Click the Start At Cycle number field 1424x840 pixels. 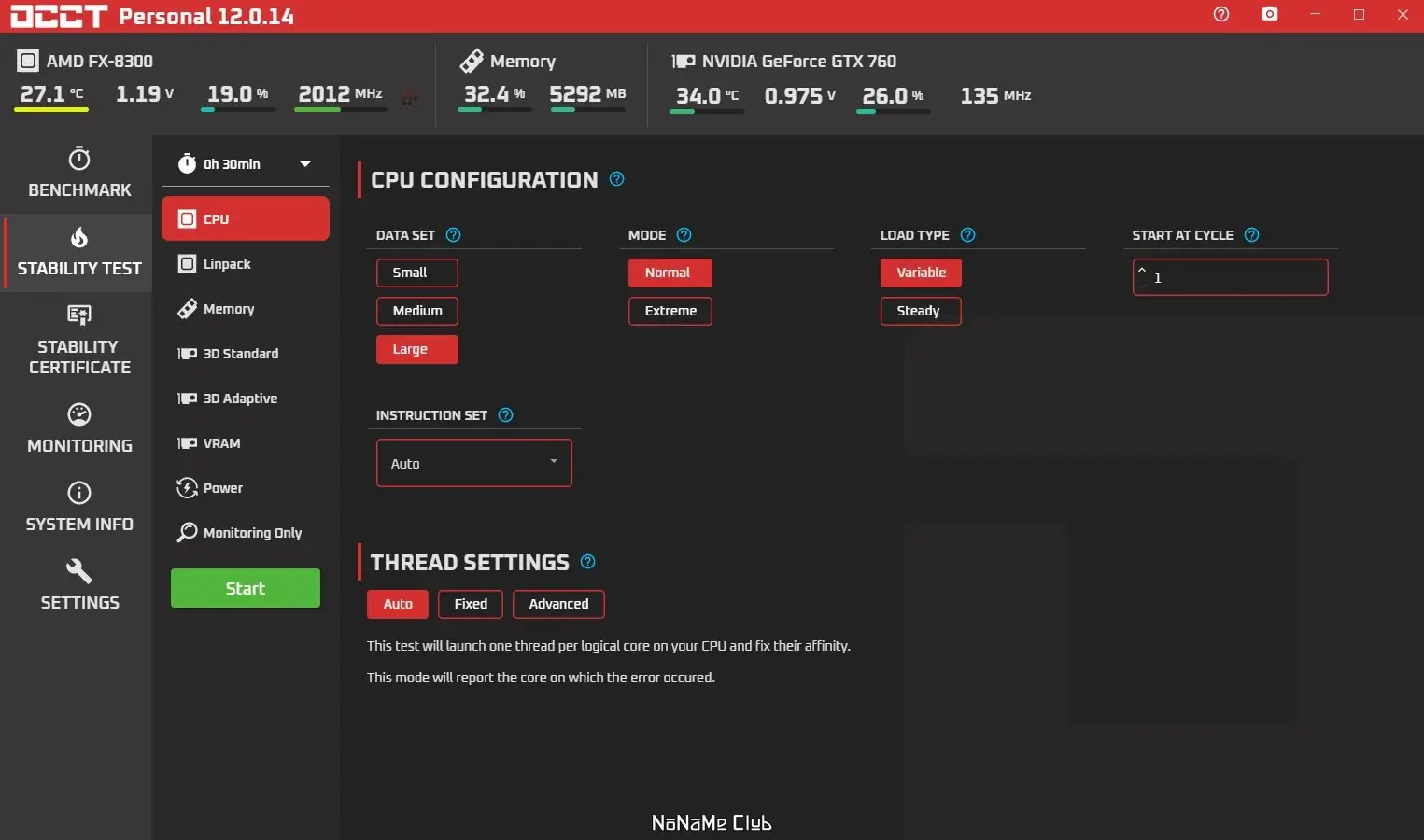tap(1231, 277)
